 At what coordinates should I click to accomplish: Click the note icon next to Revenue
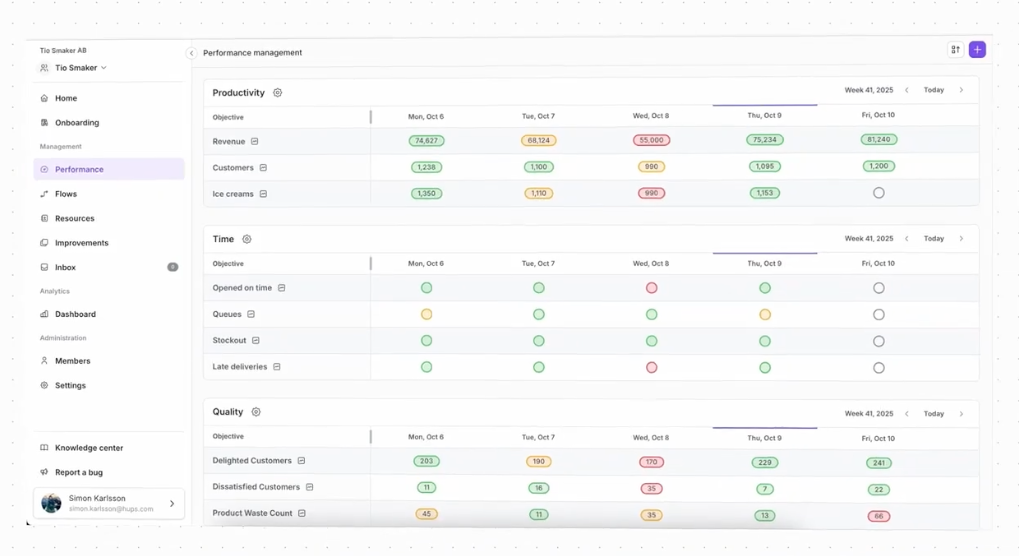click(255, 142)
